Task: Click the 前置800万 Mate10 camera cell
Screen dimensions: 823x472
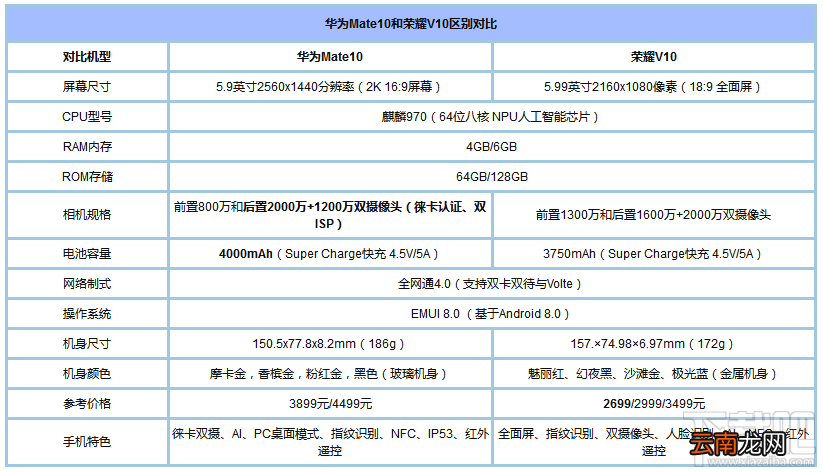Action: [x=330, y=215]
